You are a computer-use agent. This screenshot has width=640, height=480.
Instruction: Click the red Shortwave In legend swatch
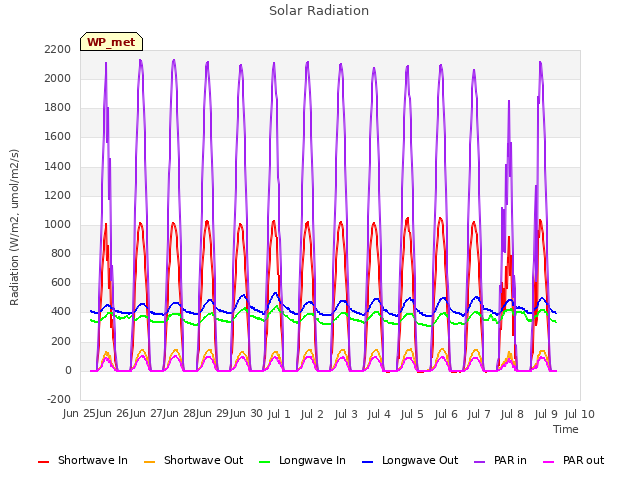44,462
